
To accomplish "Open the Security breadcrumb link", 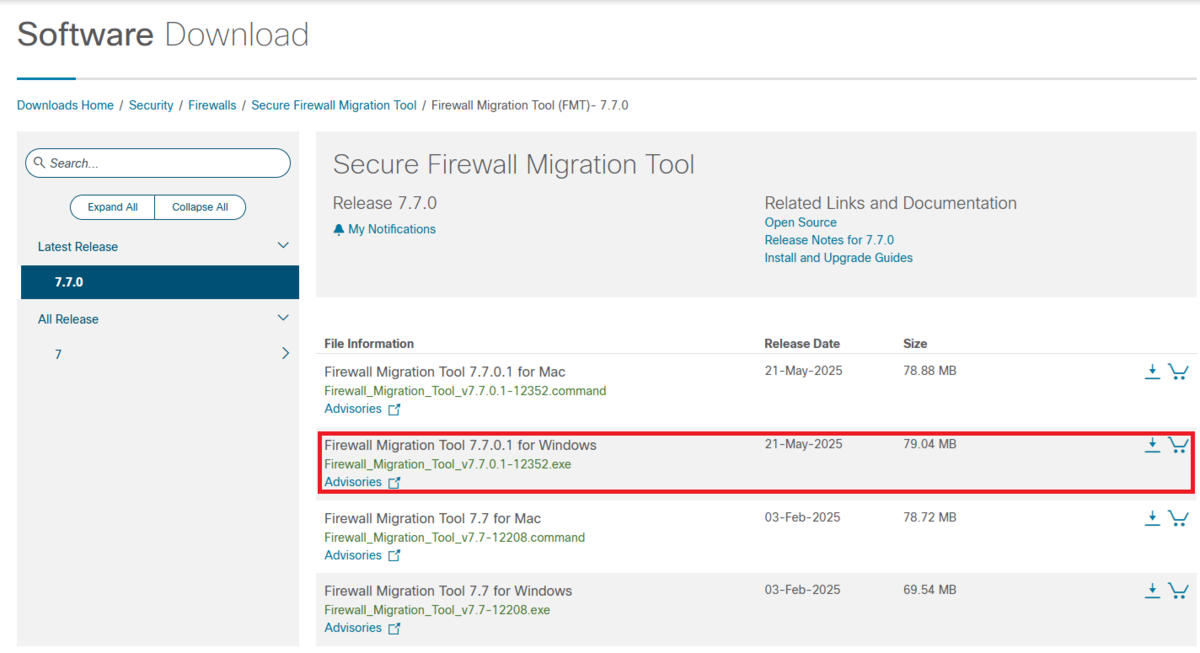I will point(151,105).
